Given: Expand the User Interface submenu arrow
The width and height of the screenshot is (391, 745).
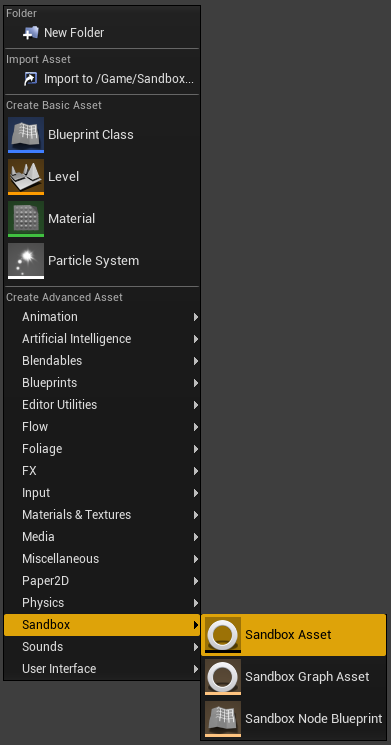Looking at the screenshot, I should coord(196,669).
